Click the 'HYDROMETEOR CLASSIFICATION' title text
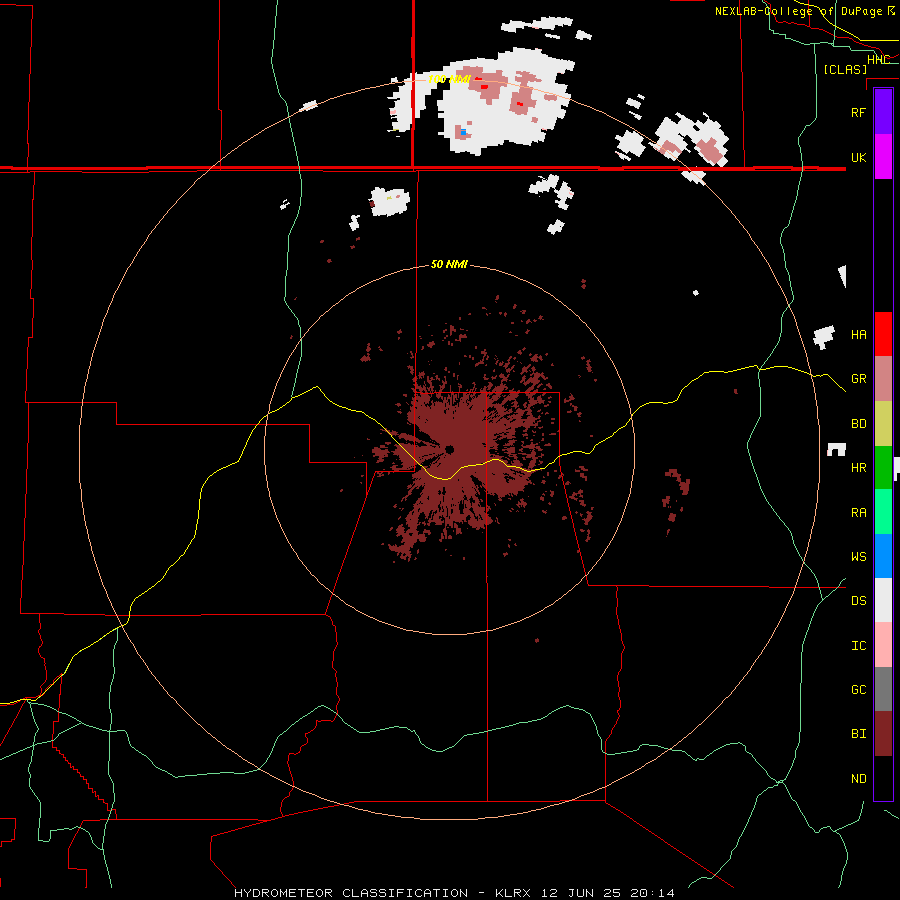This screenshot has width=900, height=900. (351, 893)
